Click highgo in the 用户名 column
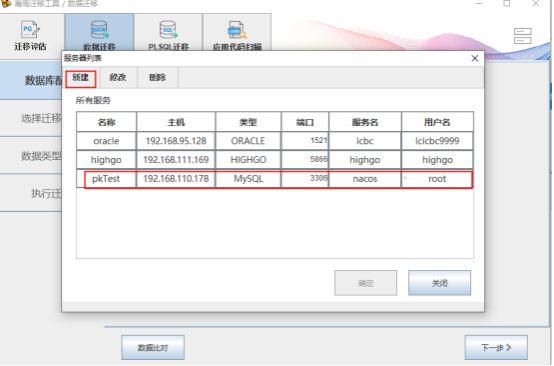 pos(437,160)
